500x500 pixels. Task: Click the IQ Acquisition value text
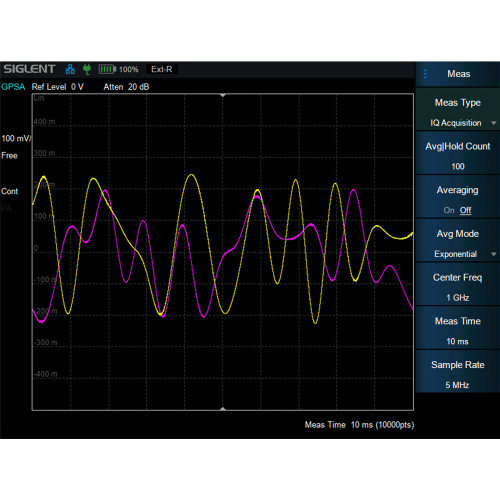coord(456,123)
